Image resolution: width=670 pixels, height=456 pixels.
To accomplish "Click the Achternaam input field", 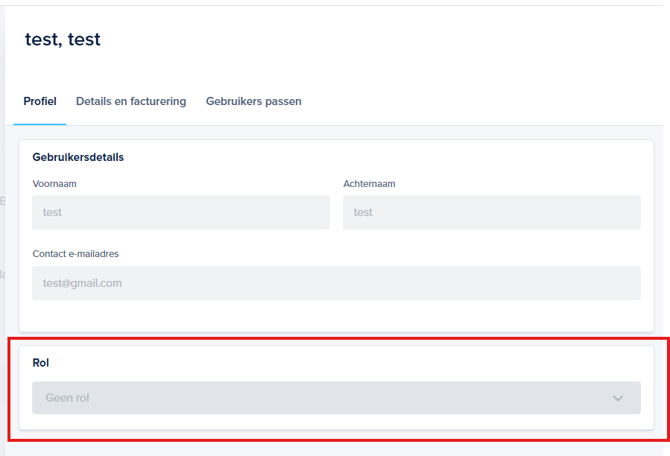I will tap(491, 212).
